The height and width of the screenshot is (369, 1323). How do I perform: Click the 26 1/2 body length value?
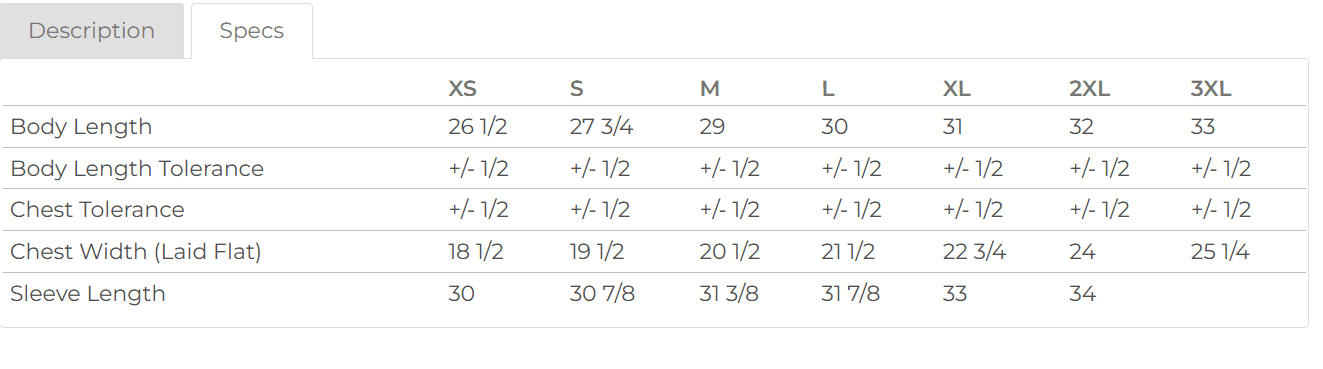(478, 127)
